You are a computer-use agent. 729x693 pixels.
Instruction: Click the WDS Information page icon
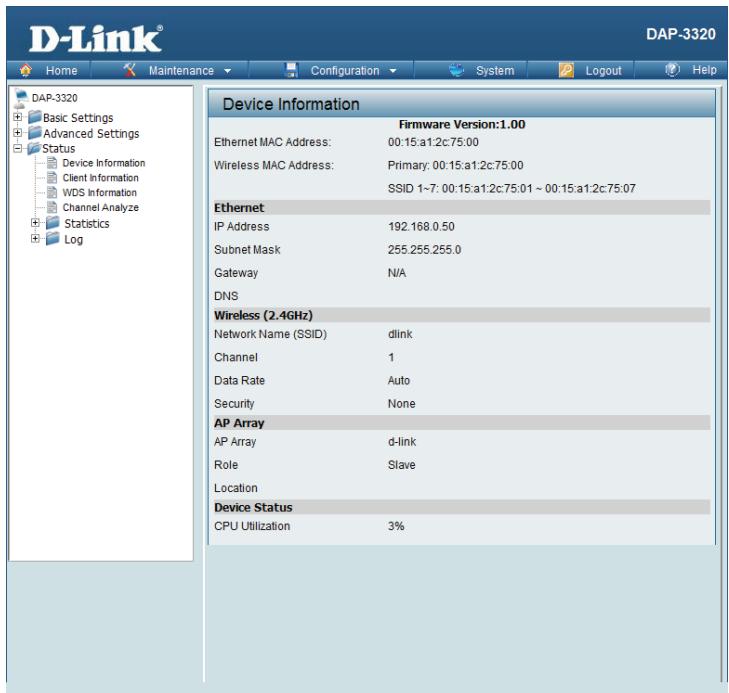point(52,192)
